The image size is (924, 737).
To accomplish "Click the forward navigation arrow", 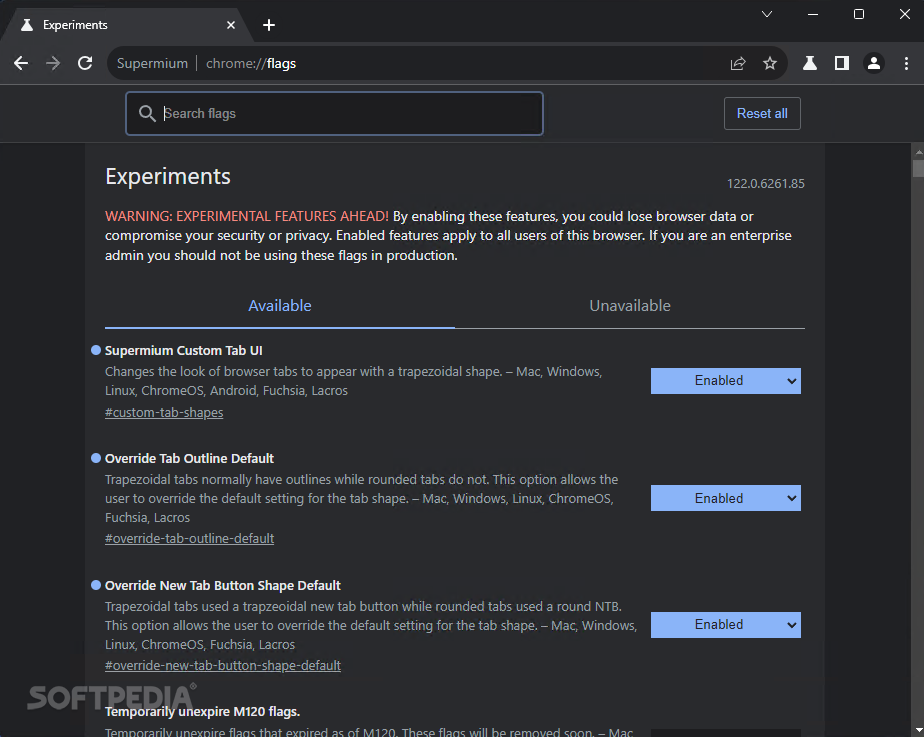I will (x=53, y=63).
